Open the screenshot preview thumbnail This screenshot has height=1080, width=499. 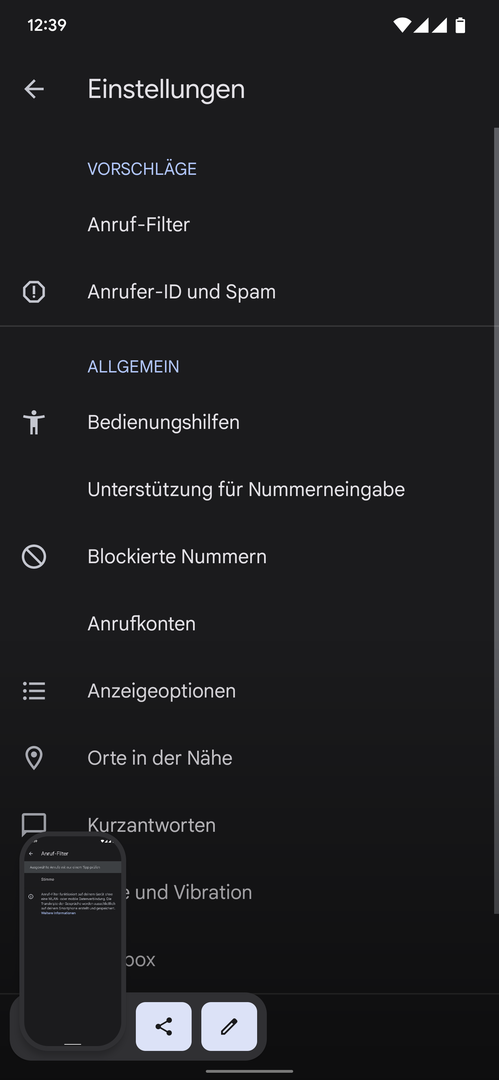pyautogui.click(x=72, y=941)
